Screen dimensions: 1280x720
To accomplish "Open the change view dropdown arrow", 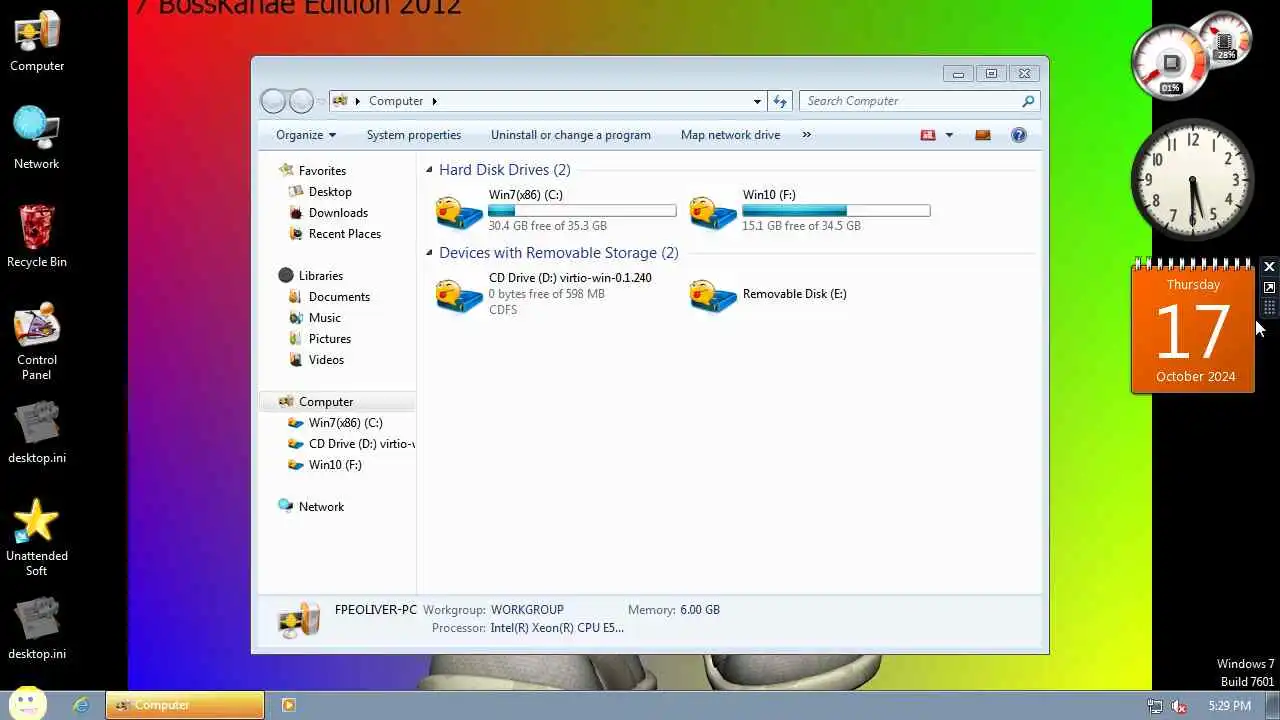I will tap(949, 135).
